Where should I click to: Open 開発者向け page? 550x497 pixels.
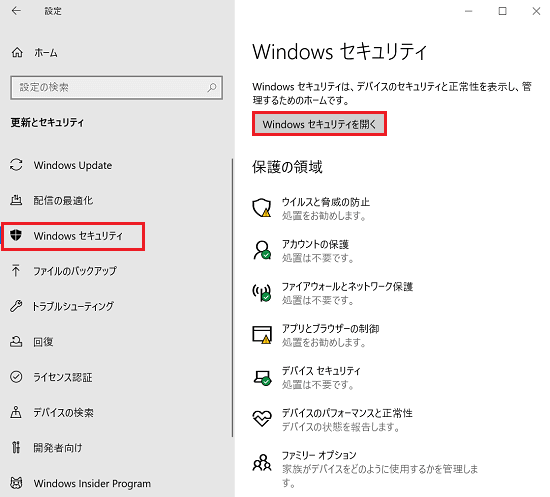[x=58, y=448]
